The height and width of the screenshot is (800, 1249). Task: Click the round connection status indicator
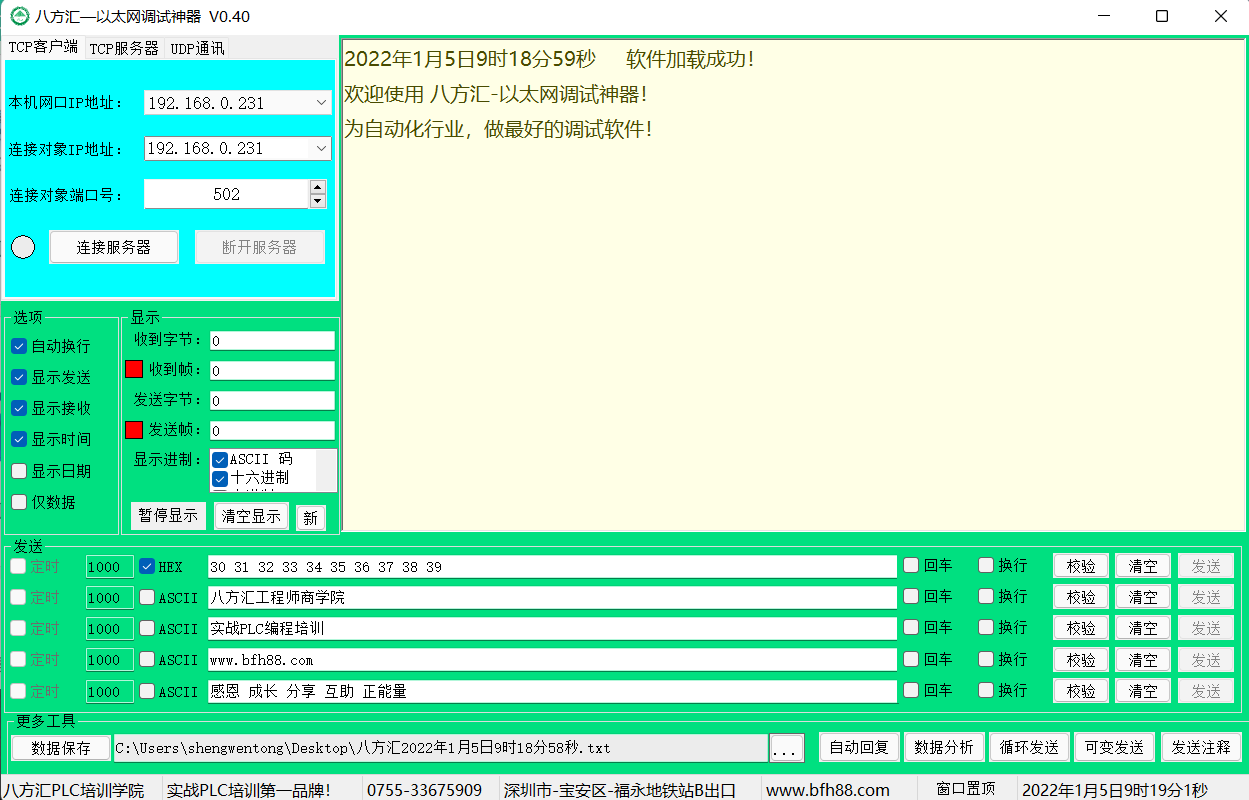23,246
